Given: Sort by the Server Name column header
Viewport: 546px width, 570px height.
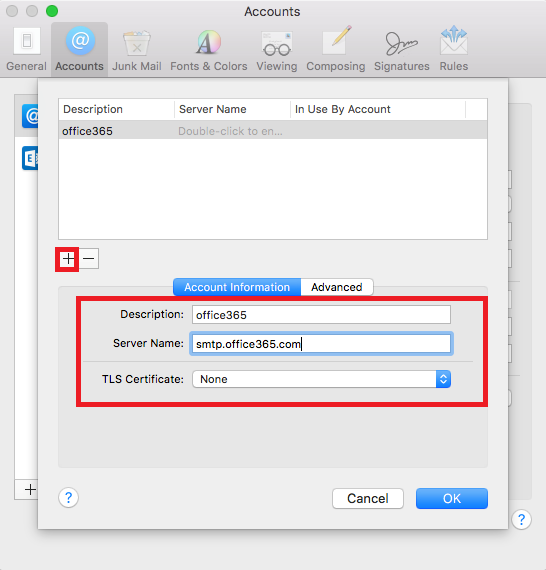Looking at the screenshot, I should click(232, 109).
